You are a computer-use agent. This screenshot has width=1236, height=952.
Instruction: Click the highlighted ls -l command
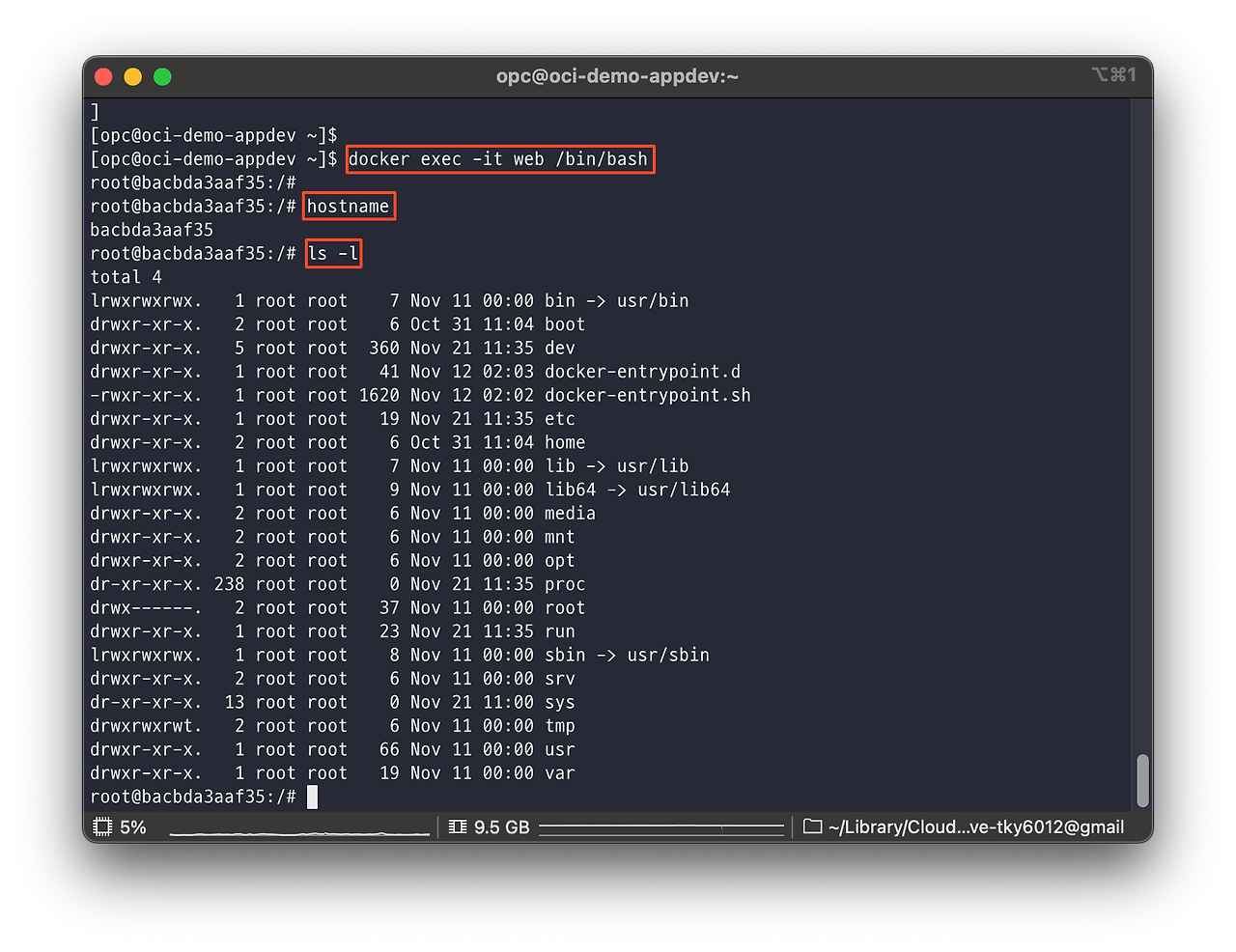[333, 254]
